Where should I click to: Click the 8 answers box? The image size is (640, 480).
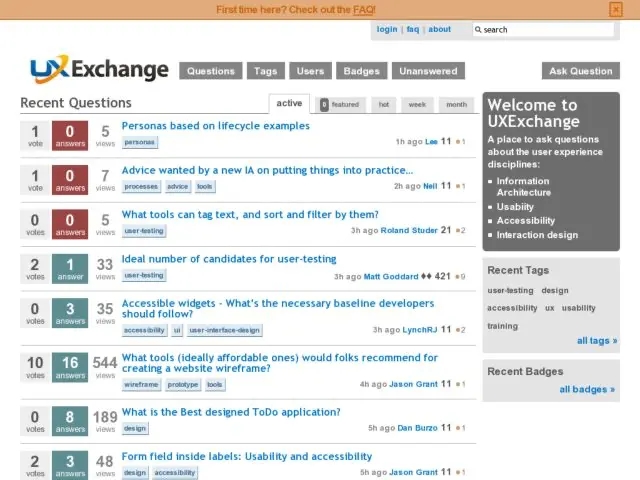point(70,421)
